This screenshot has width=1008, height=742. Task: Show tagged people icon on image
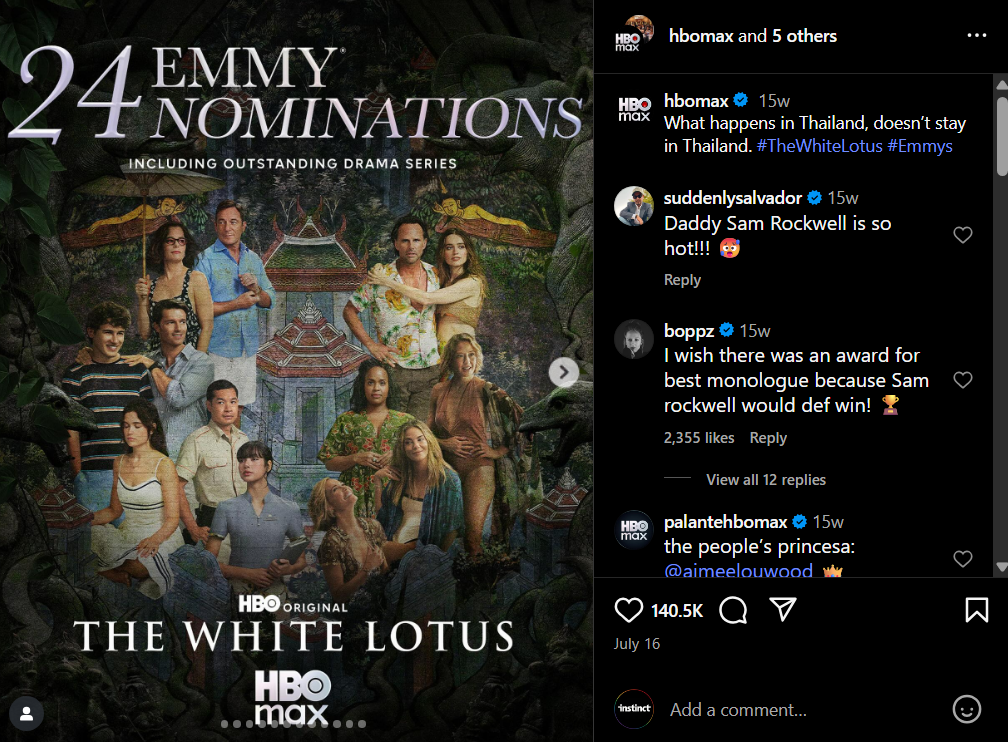(x=26, y=713)
